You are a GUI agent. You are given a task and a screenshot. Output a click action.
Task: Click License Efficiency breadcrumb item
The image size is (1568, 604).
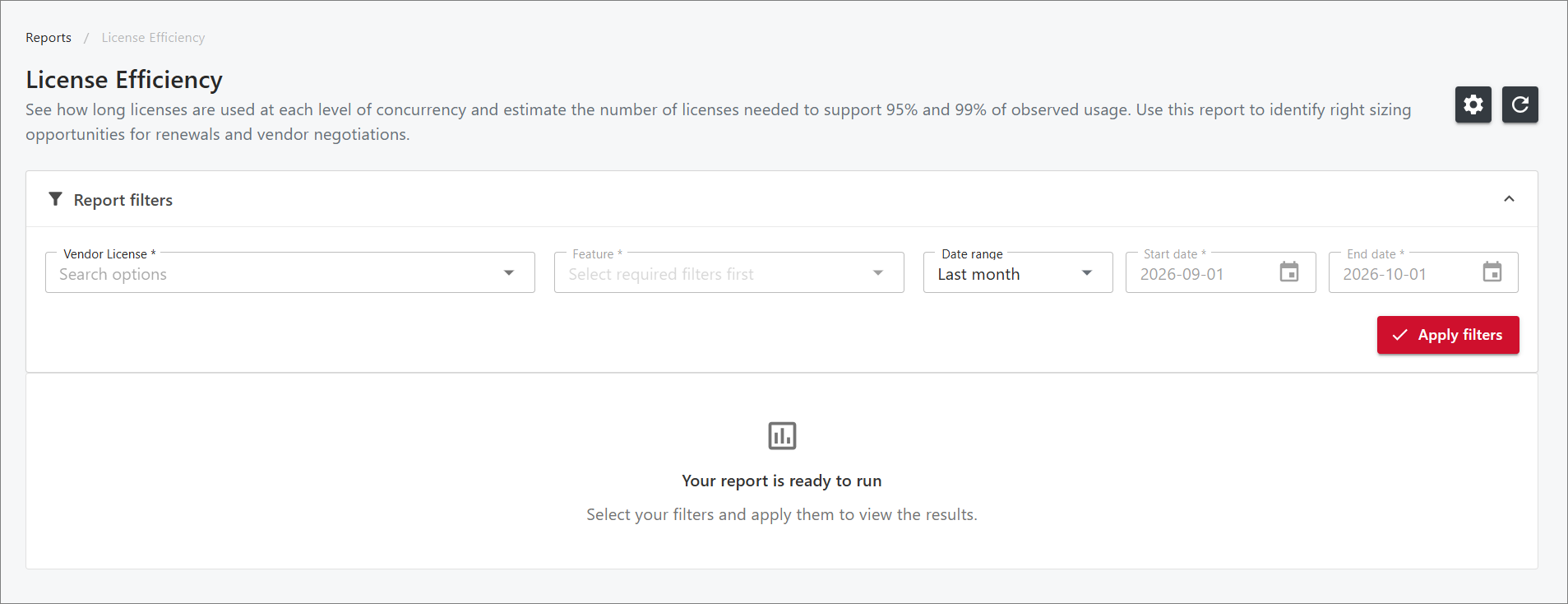click(153, 38)
